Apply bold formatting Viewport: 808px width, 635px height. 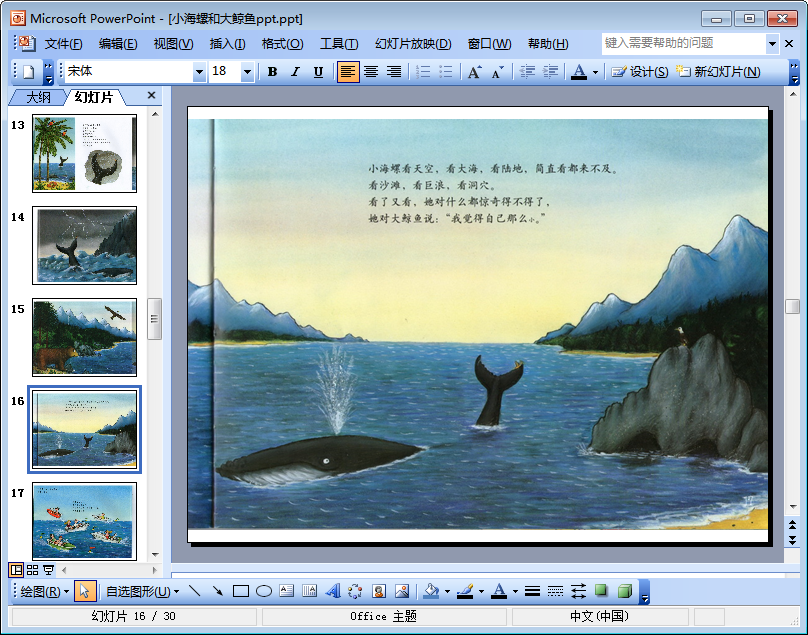273,72
